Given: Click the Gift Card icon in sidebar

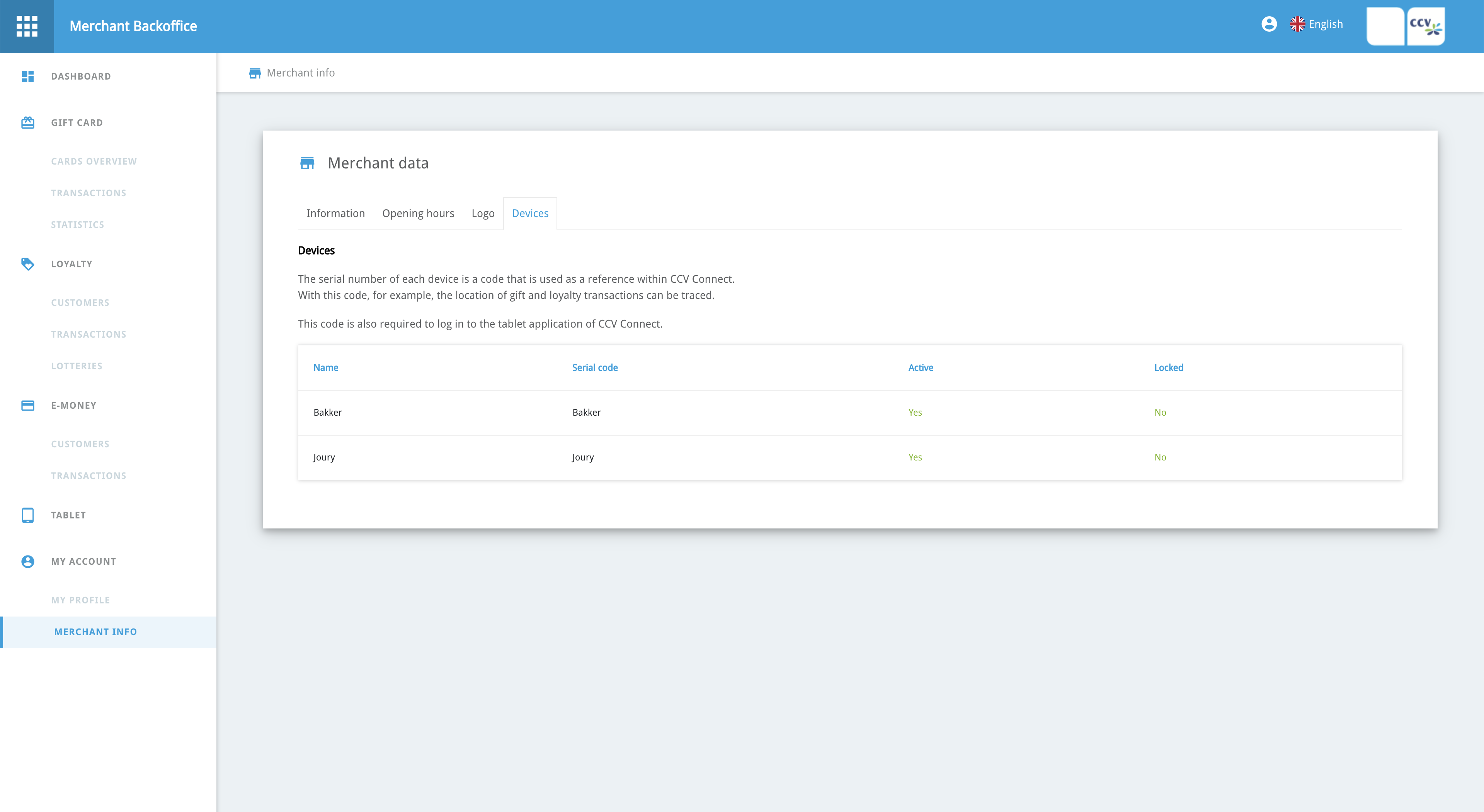Looking at the screenshot, I should [28, 123].
